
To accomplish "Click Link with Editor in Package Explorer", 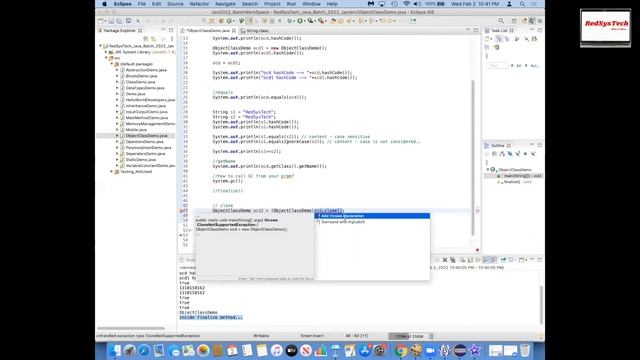I will 153,39.
